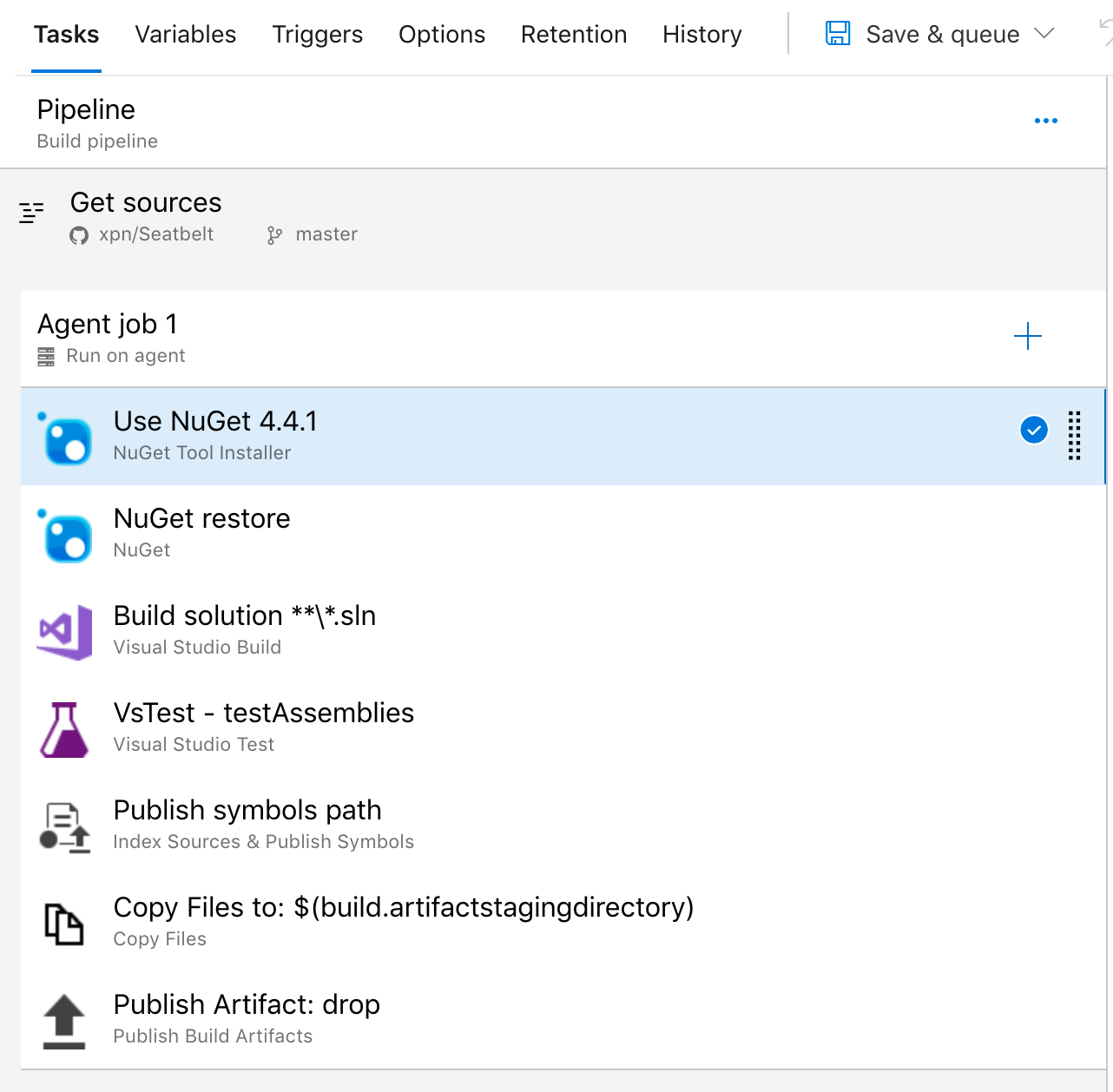Select the VsTest - testAssemblies task
The height and width of the screenshot is (1092, 1113).
tap(563, 727)
